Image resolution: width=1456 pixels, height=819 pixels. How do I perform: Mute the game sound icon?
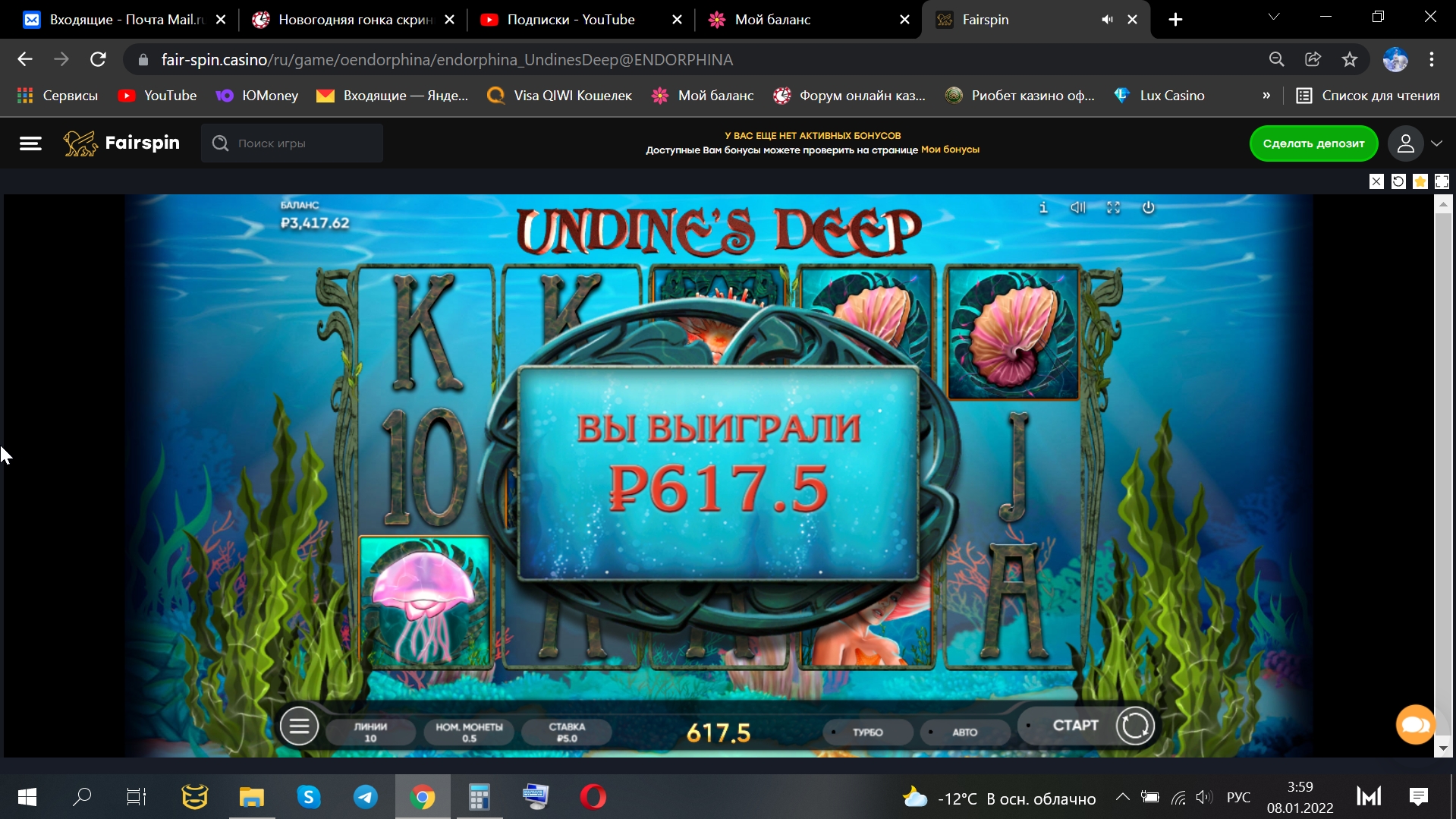click(1077, 207)
